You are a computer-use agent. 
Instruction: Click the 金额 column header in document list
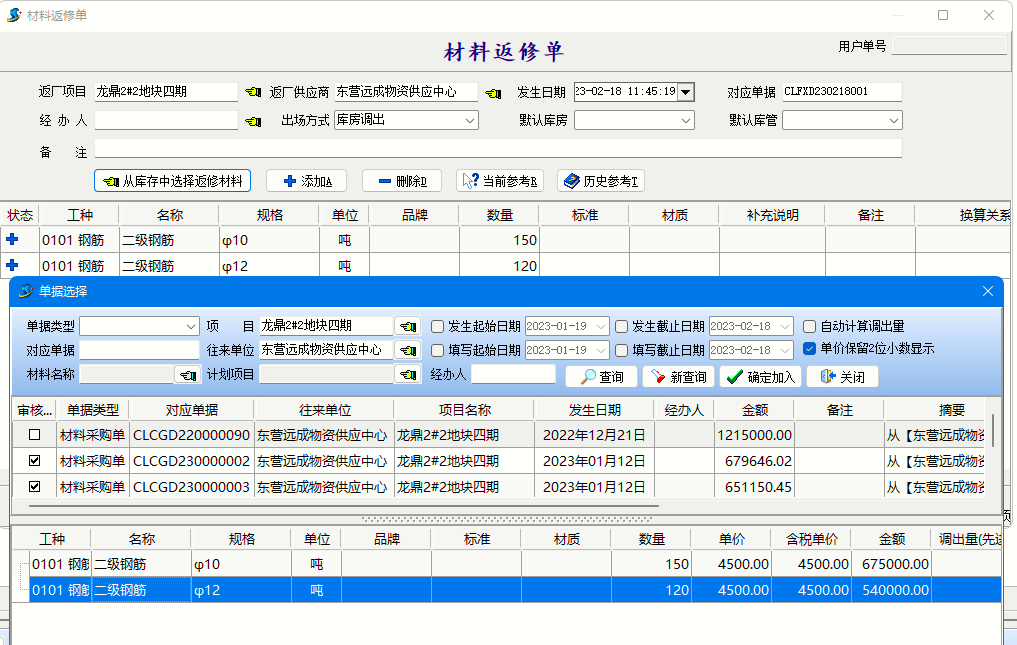(x=753, y=410)
